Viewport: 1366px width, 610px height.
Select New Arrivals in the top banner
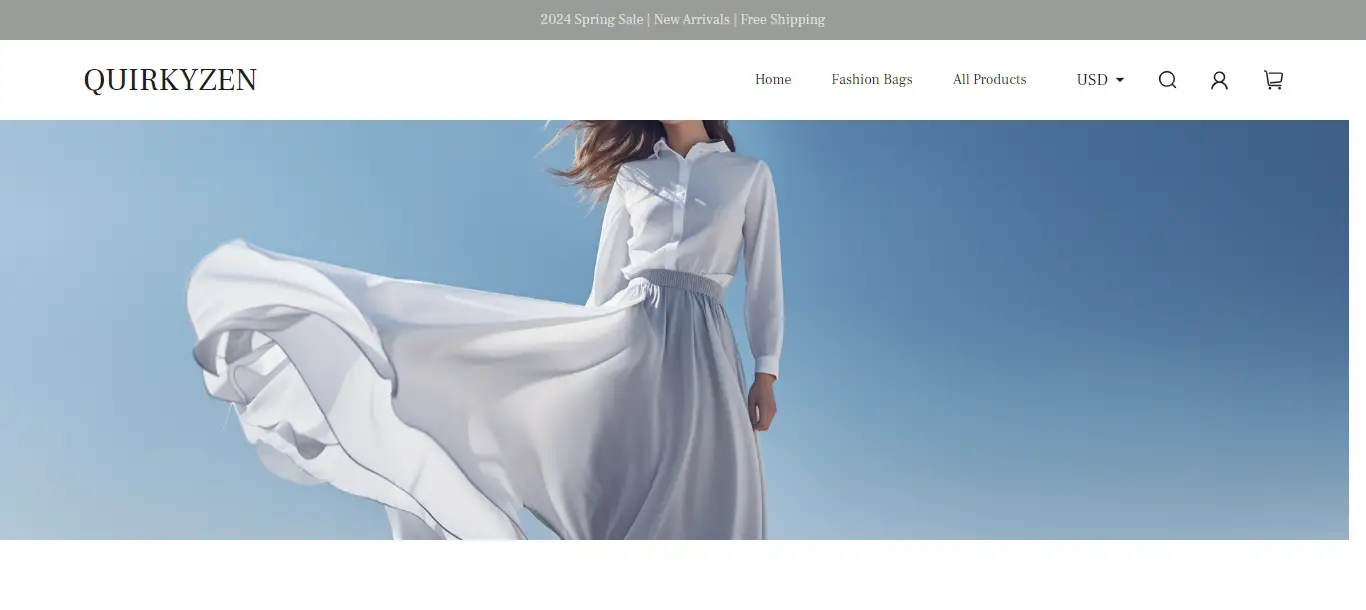click(690, 20)
